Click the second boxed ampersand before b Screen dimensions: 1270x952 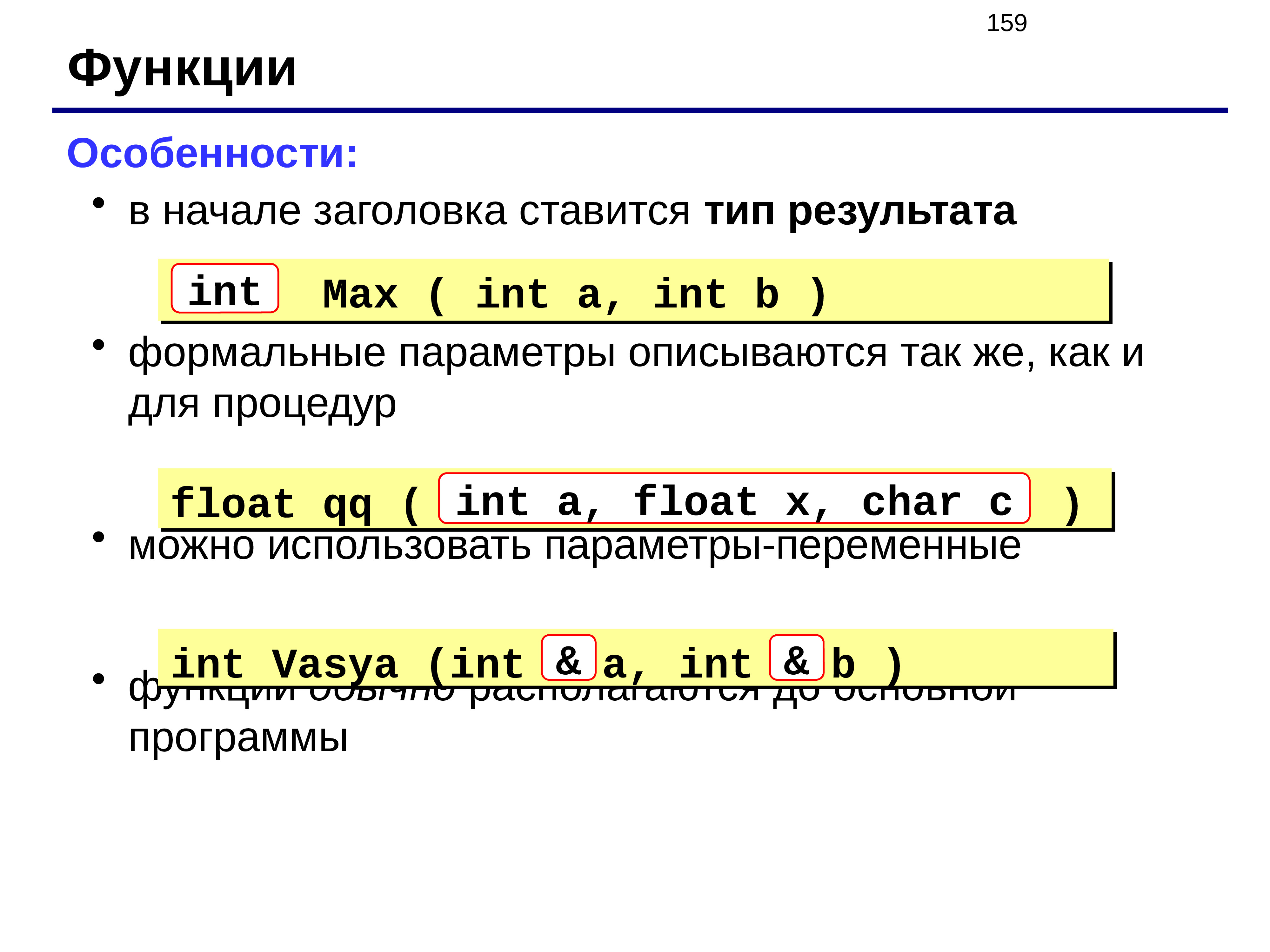point(796,658)
